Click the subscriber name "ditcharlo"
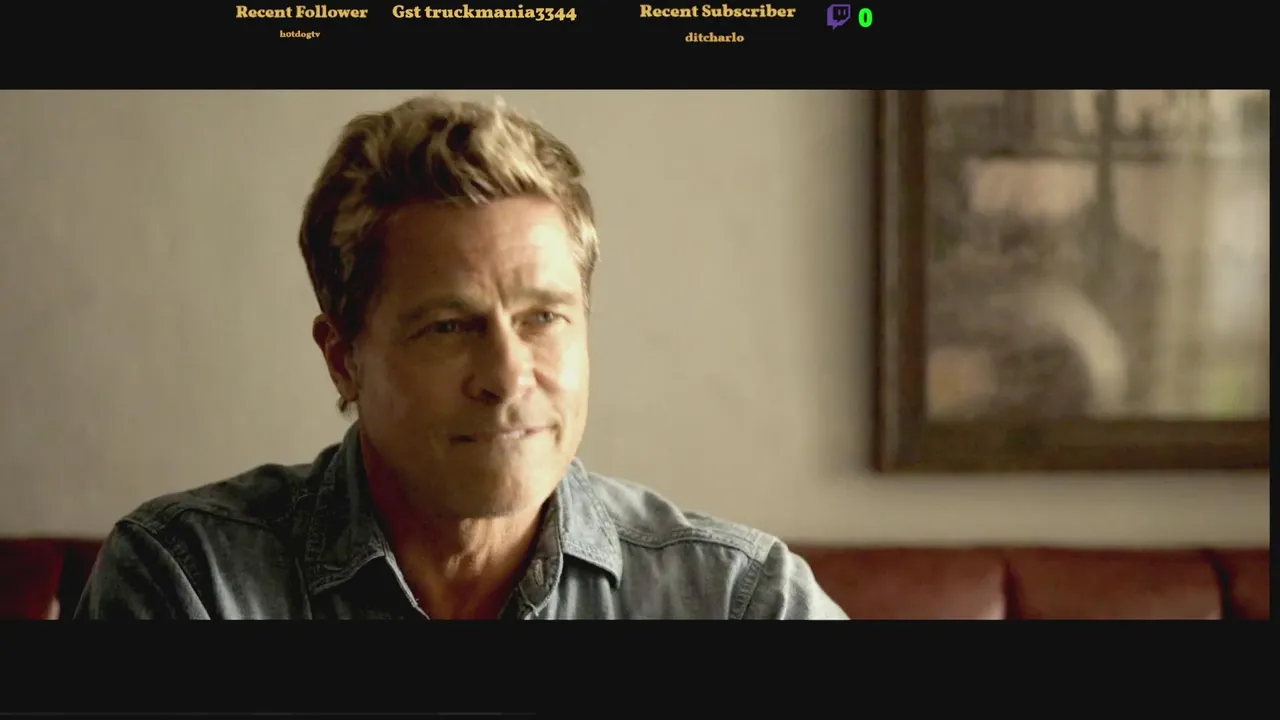The width and height of the screenshot is (1280, 720). [x=714, y=37]
